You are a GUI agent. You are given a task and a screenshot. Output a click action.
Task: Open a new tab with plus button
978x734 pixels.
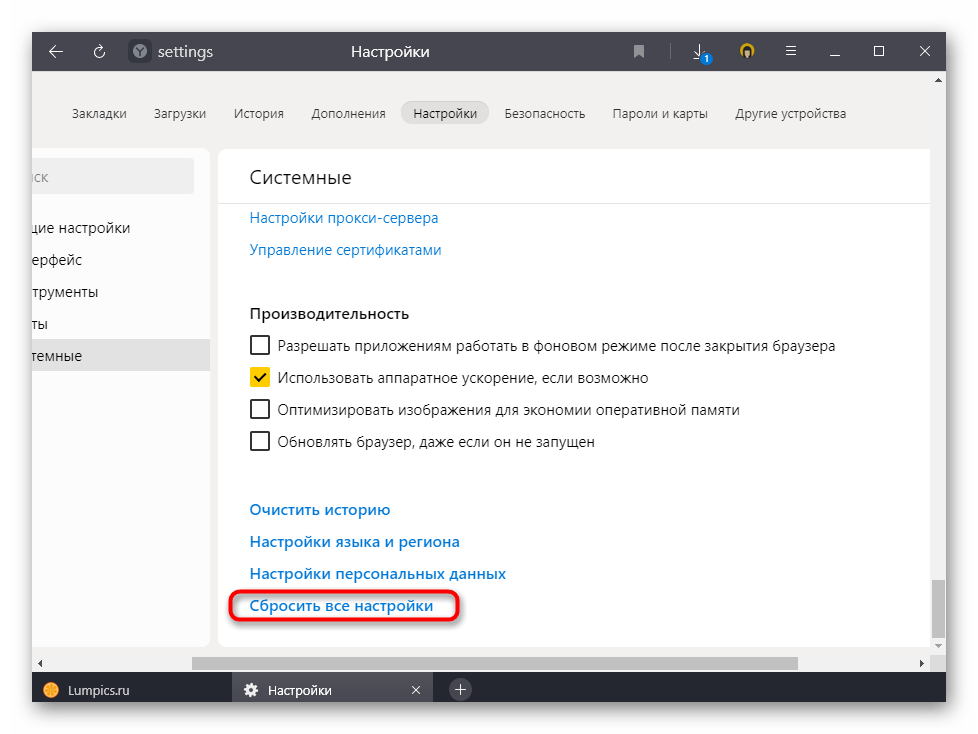click(460, 689)
